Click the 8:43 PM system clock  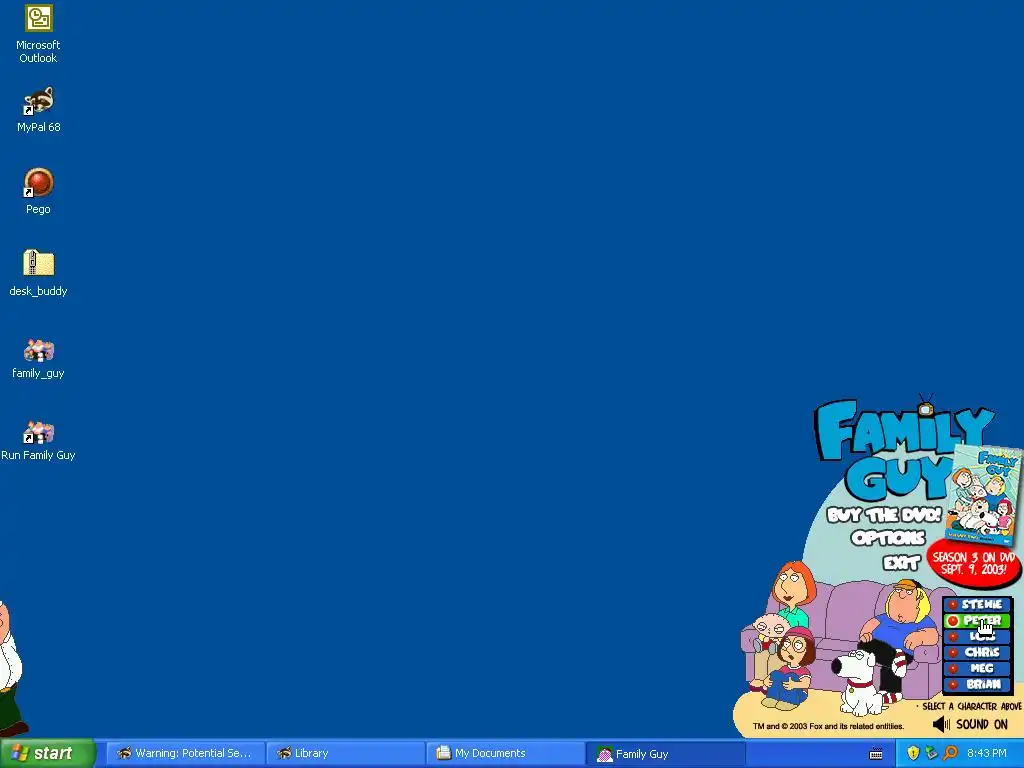point(987,753)
